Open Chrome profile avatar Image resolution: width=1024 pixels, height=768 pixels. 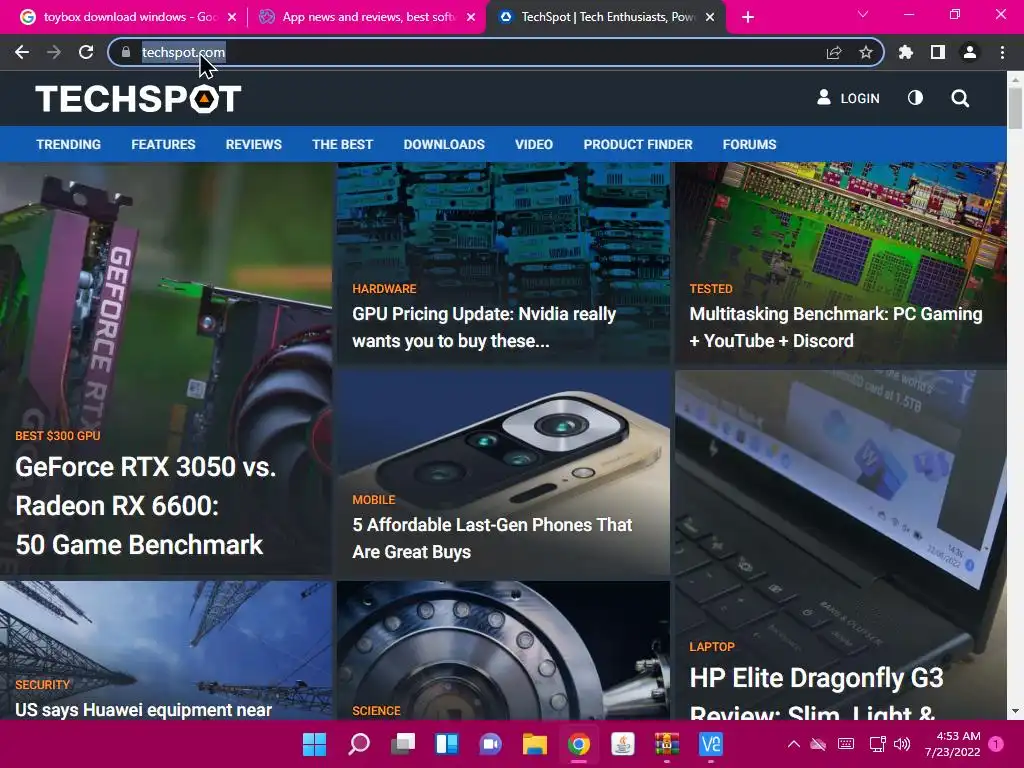pyautogui.click(x=970, y=52)
